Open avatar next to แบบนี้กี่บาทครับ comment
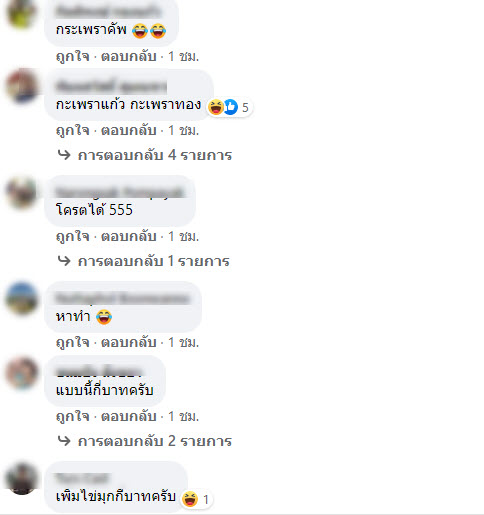Viewport: 484px width, 515px height. pyautogui.click(x=22, y=372)
